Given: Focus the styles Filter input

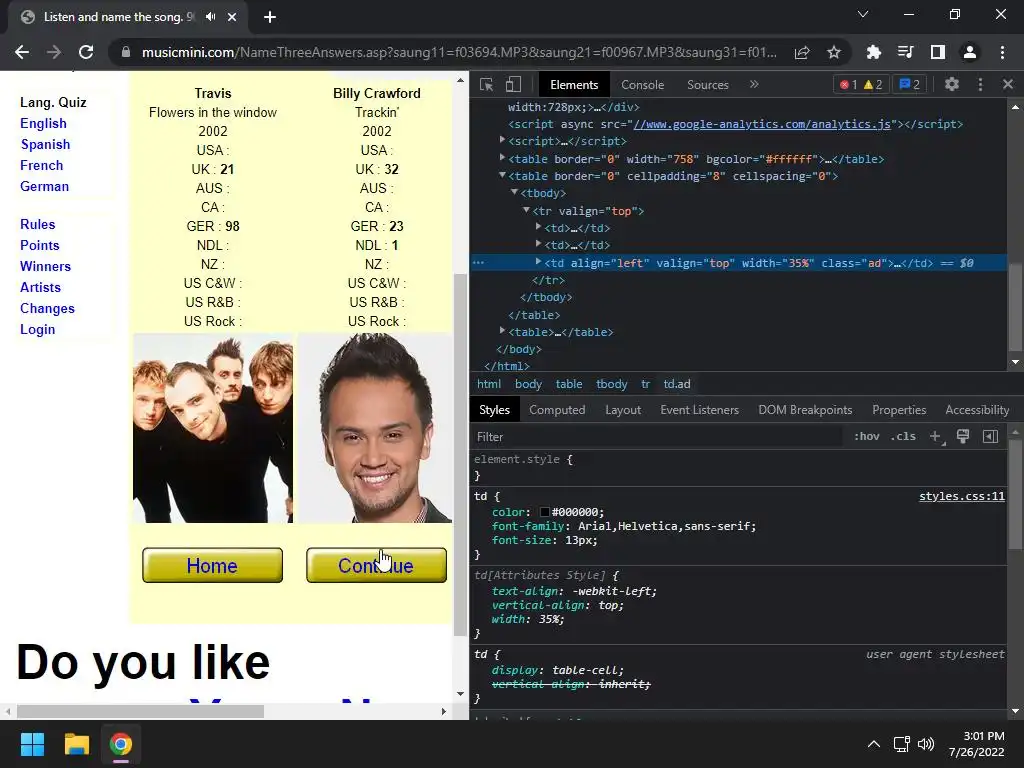Looking at the screenshot, I should 656,436.
